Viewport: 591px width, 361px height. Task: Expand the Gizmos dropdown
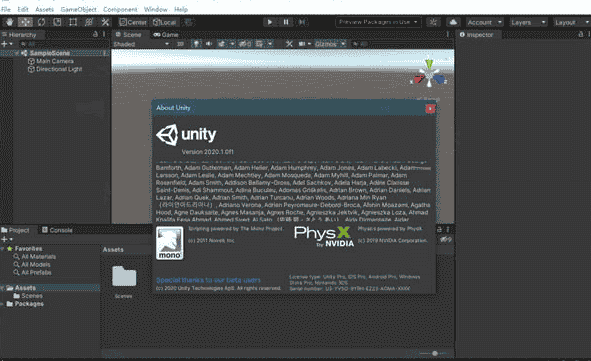tap(330, 44)
